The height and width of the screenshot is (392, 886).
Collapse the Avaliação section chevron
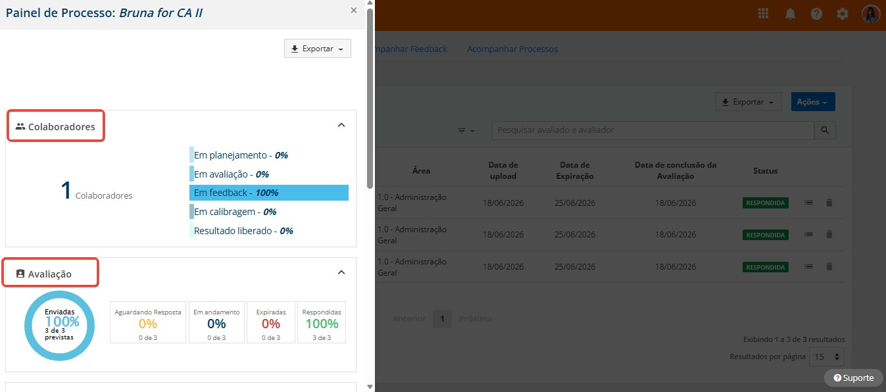point(341,272)
